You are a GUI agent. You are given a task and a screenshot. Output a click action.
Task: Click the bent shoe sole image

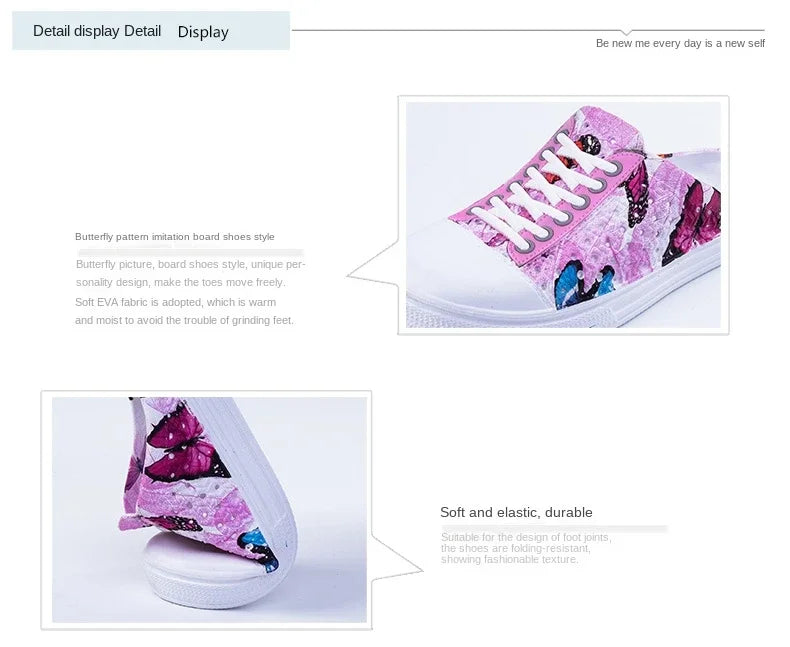pos(210,509)
